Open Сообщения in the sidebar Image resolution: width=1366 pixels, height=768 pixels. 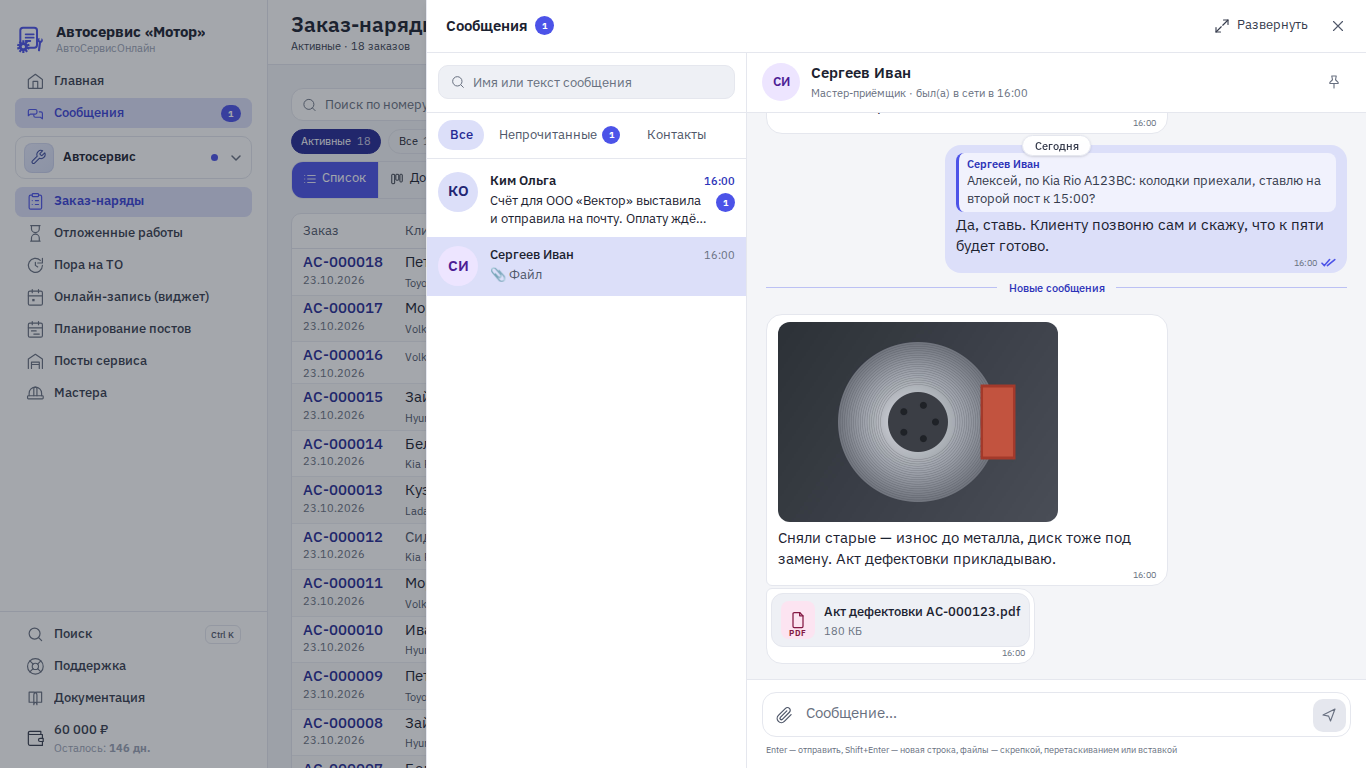click(133, 113)
